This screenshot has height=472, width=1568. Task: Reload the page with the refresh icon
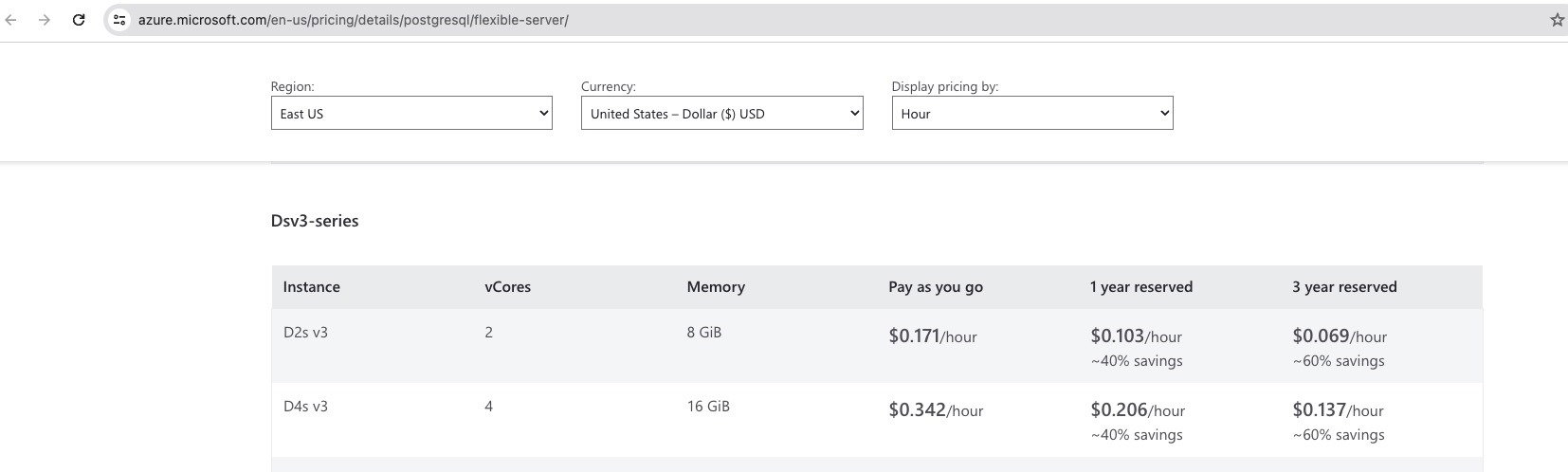tap(79, 20)
